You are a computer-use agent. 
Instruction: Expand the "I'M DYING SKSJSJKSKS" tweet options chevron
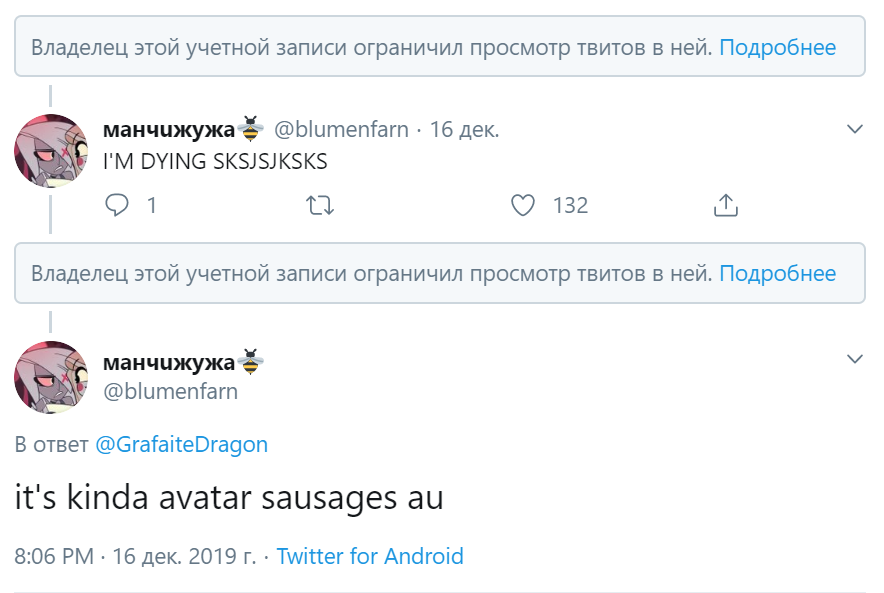pyautogui.click(x=855, y=129)
